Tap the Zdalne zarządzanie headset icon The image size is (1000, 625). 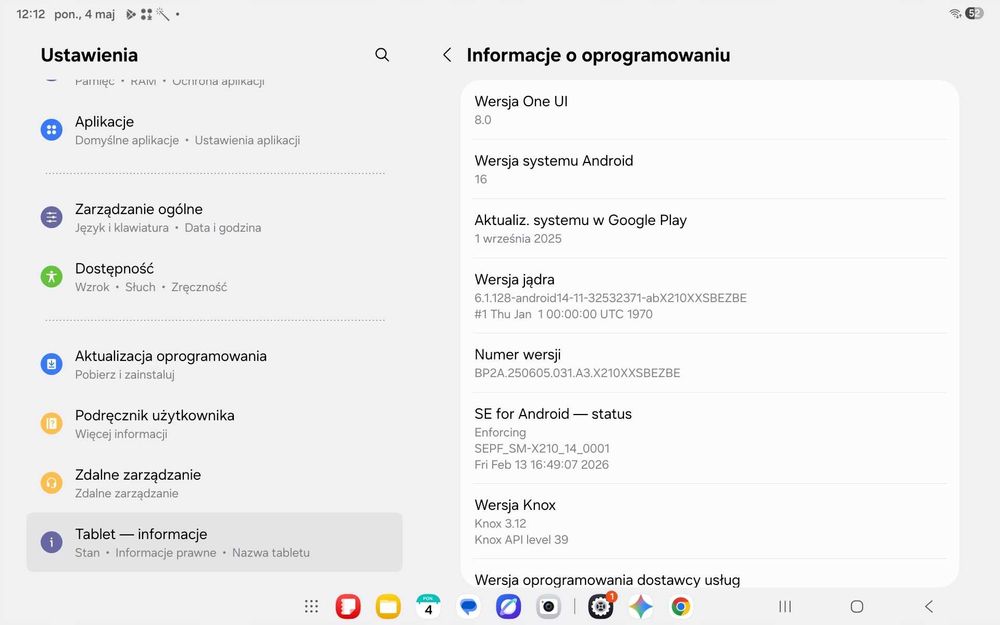coord(52,483)
